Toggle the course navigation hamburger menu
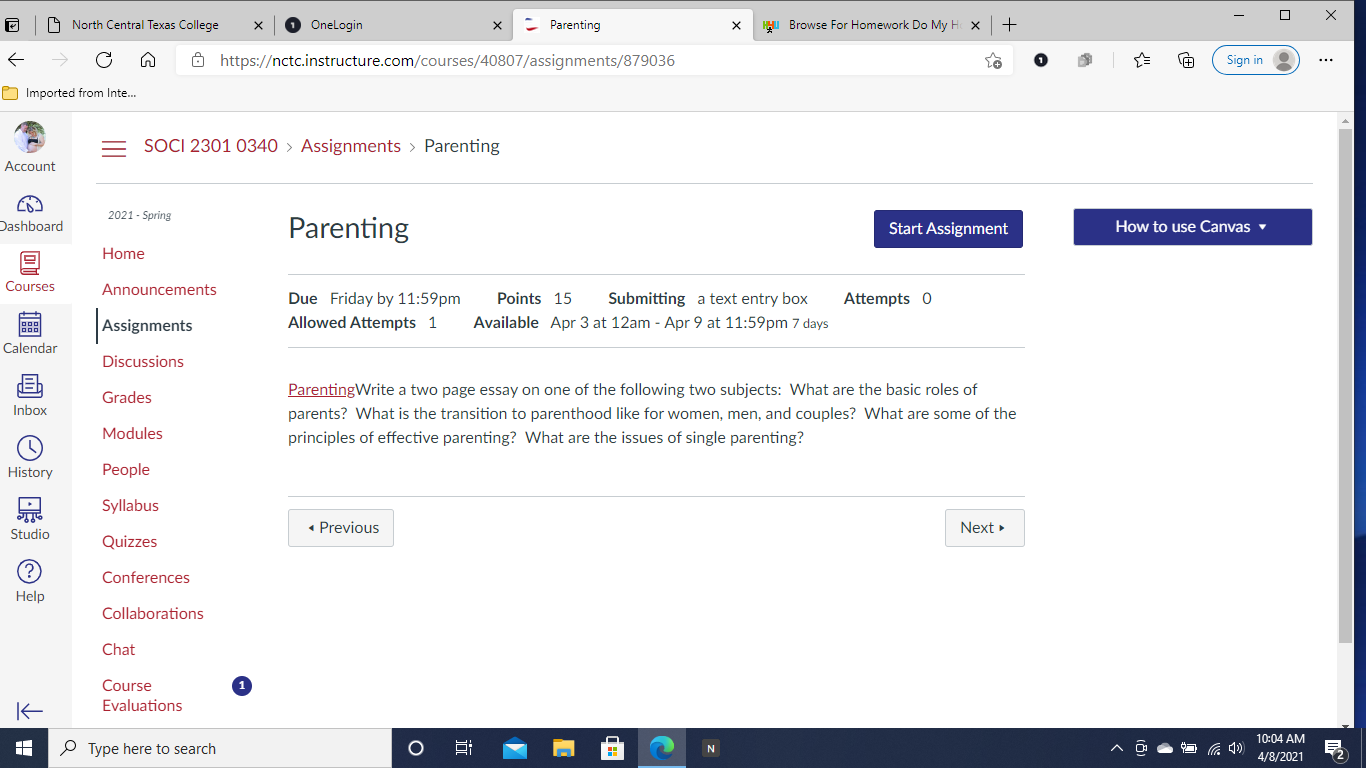The height and width of the screenshot is (768, 1366). pyautogui.click(x=114, y=148)
